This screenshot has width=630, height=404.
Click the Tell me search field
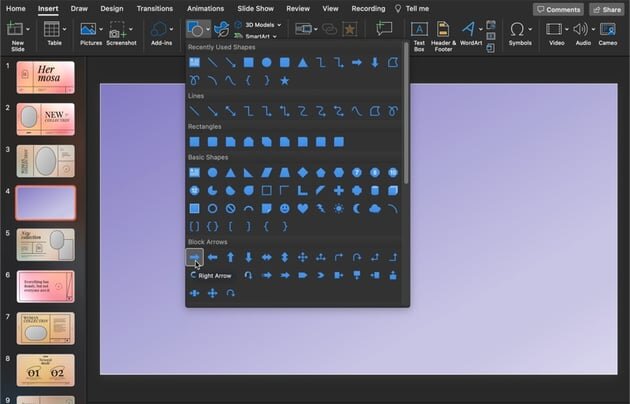[416, 8]
